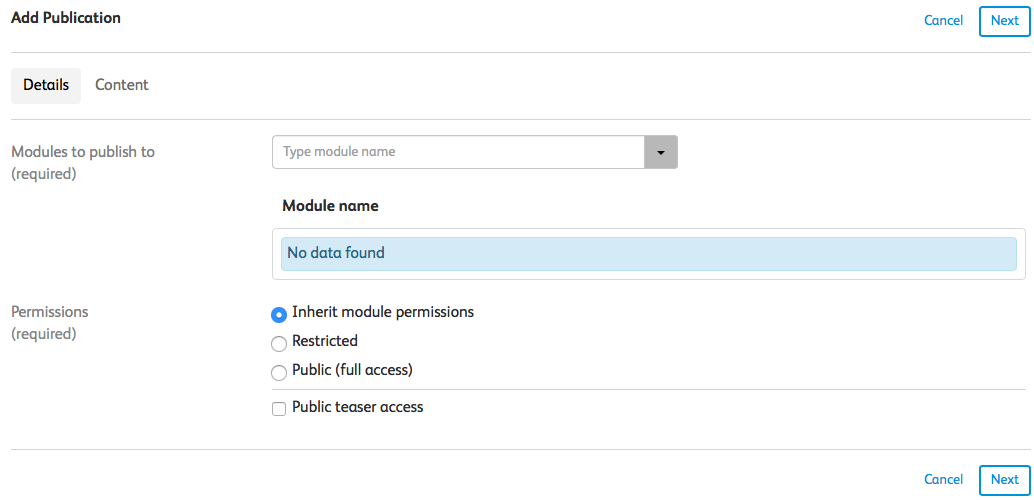
Task: Click the No data found row
Action: [x=648, y=253]
